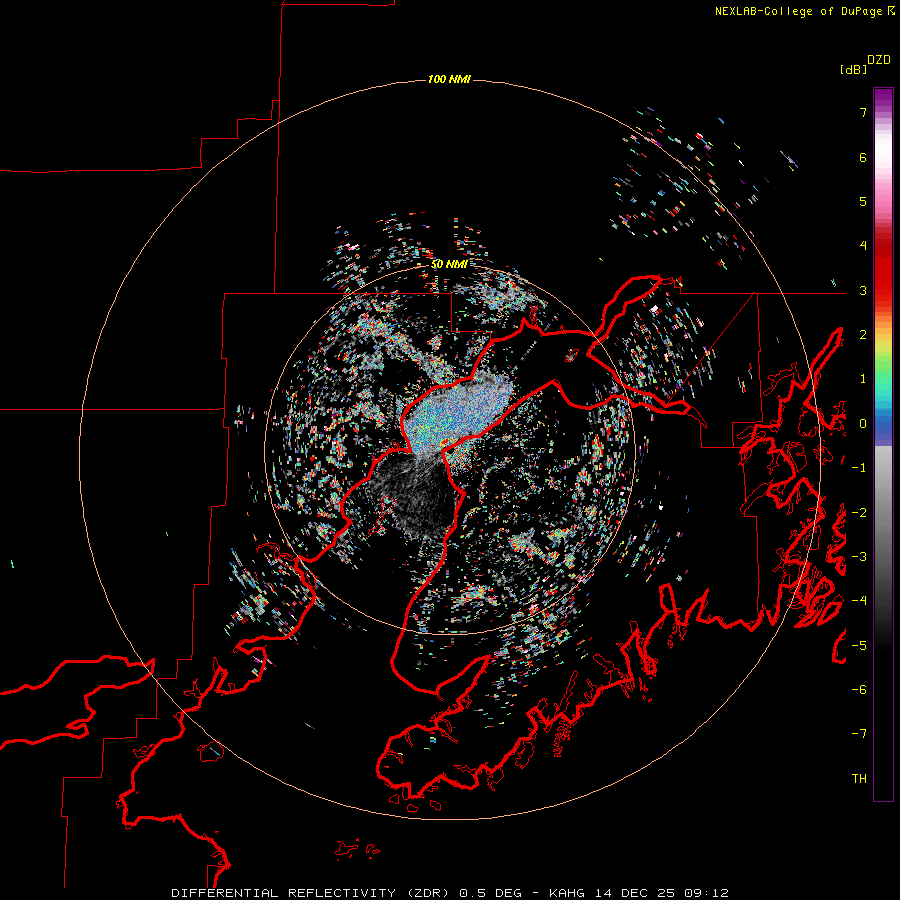This screenshot has width=900, height=900.
Task: Click the 100 NMI range ring label
Action: tap(449, 79)
